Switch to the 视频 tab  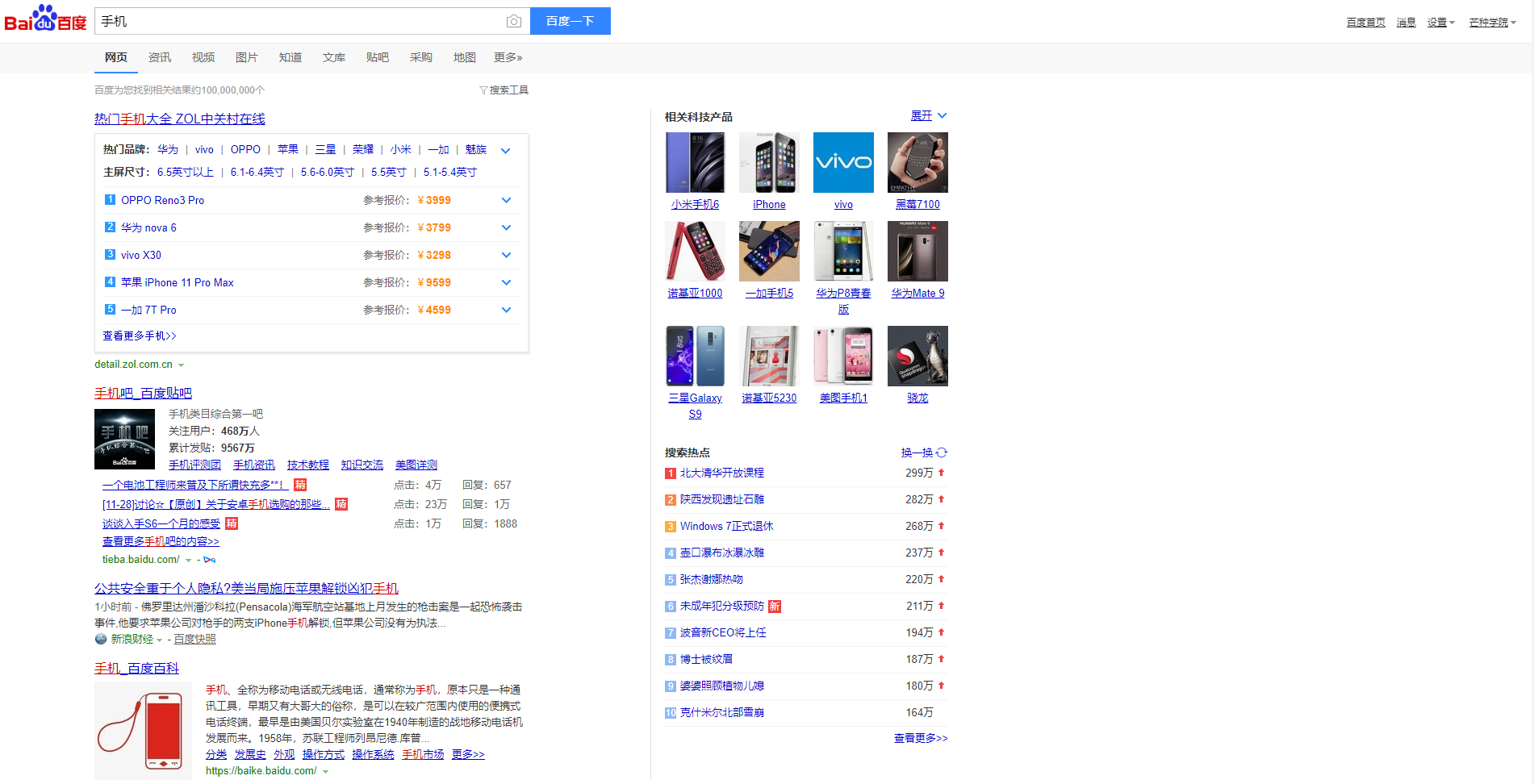[203, 57]
